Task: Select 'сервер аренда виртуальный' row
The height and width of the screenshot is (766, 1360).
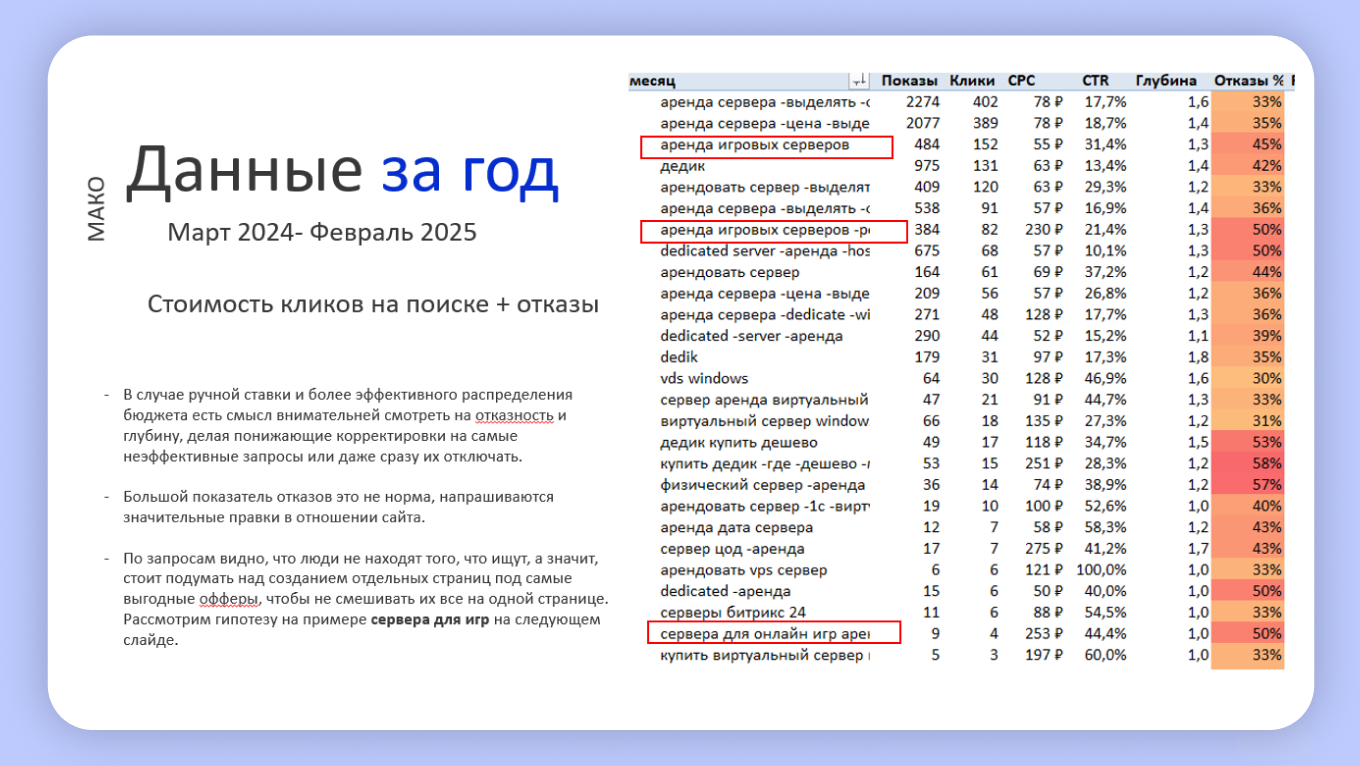Action: [x=958, y=400]
